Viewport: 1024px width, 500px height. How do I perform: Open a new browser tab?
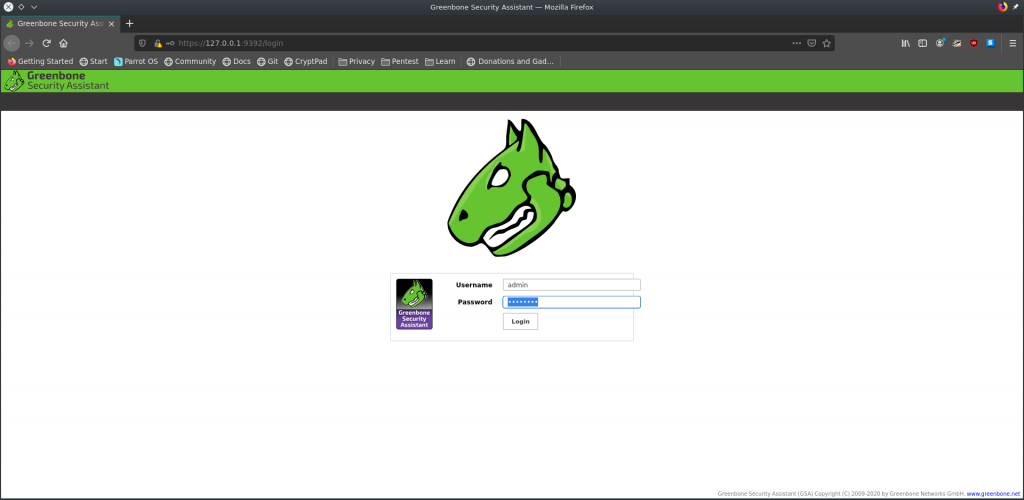[x=129, y=23]
